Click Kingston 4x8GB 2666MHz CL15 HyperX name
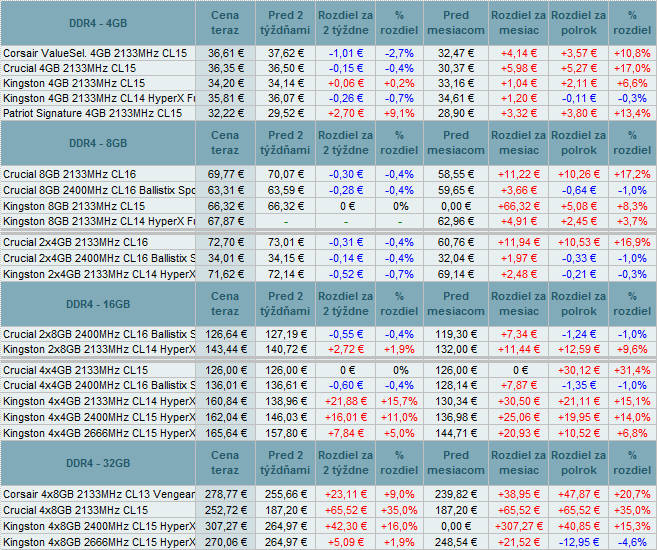Viewport: 657px width, 550px height. 99,542
